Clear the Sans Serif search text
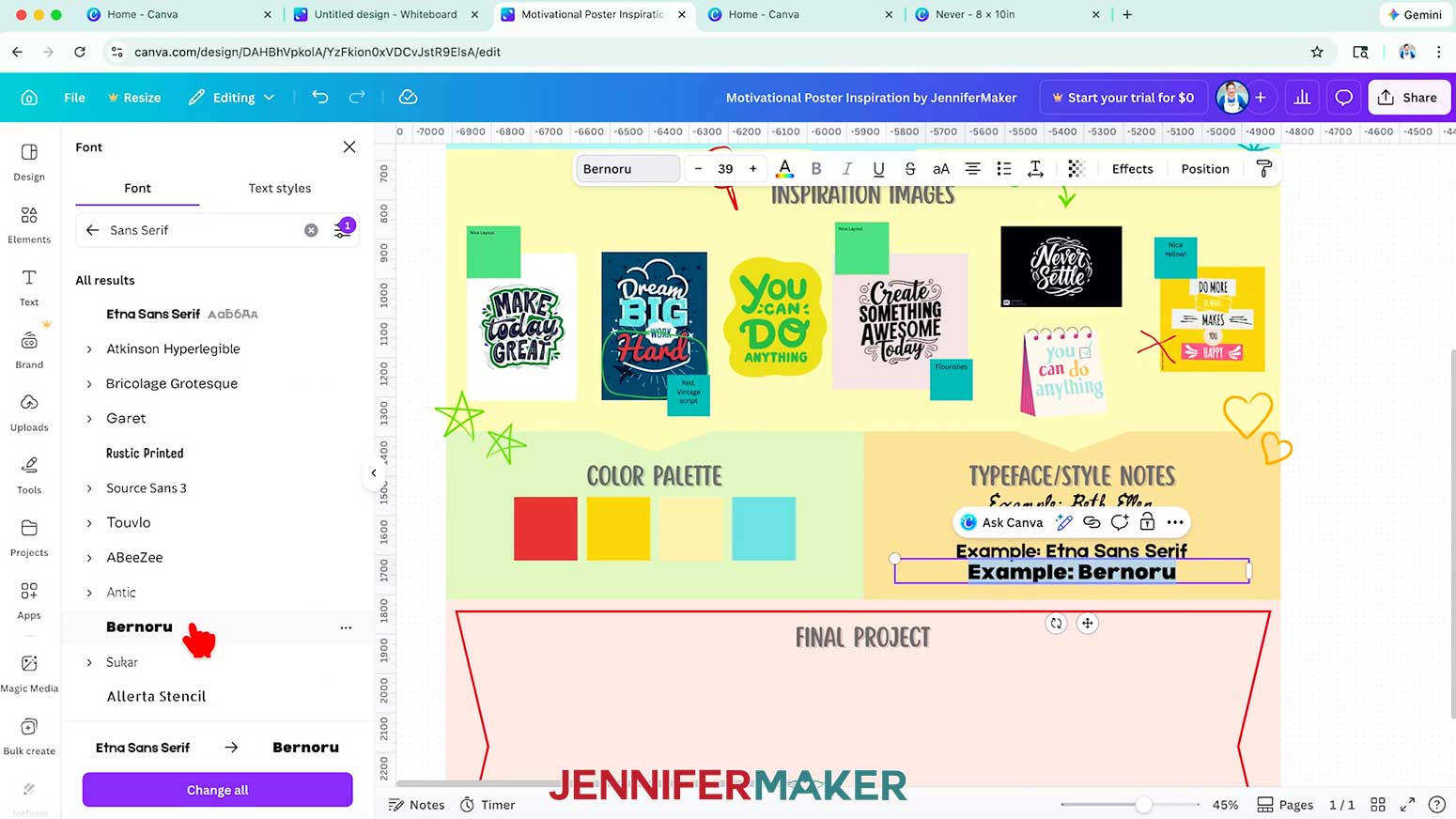The width and height of the screenshot is (1456, 819). [311, 230]
